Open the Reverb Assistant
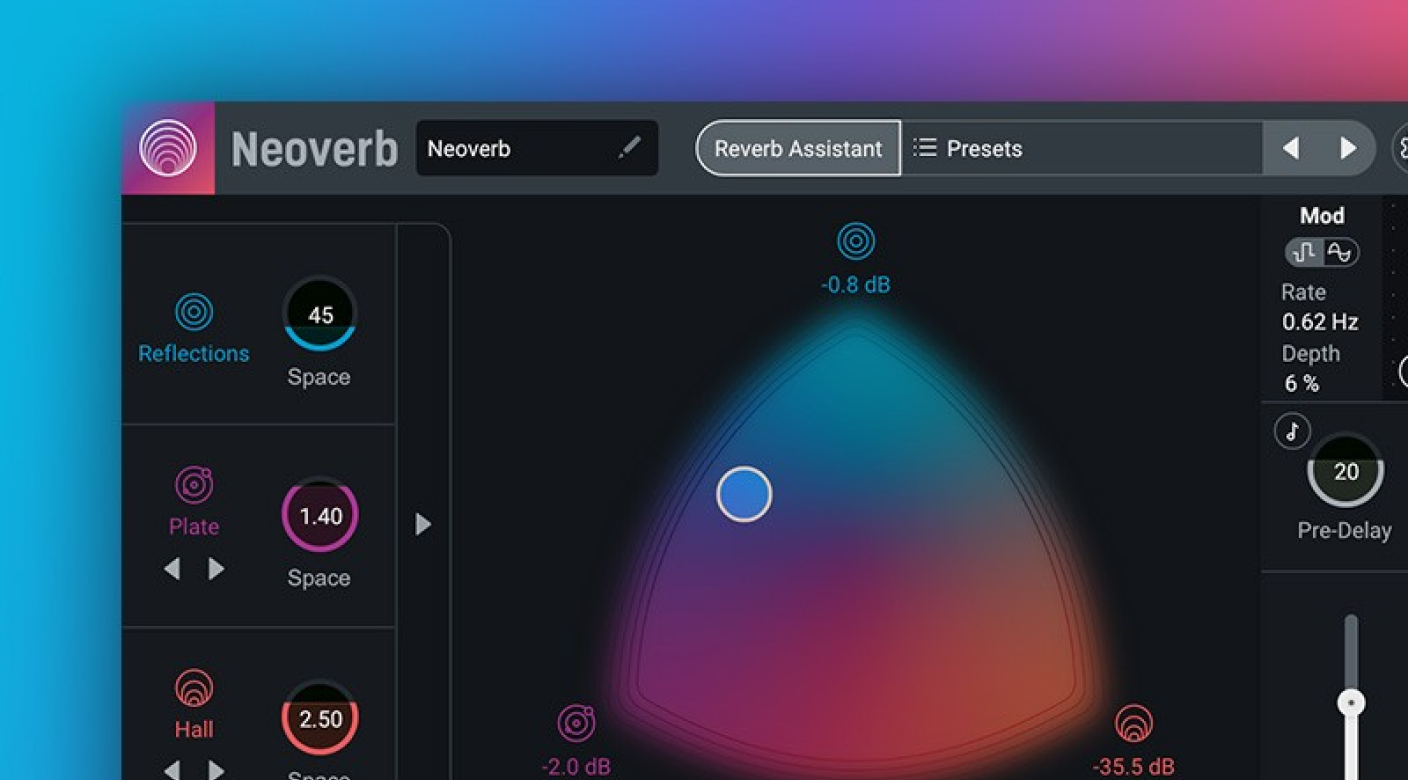The image size is (1408, 780). pyautogui.click(x=798, y=148)
